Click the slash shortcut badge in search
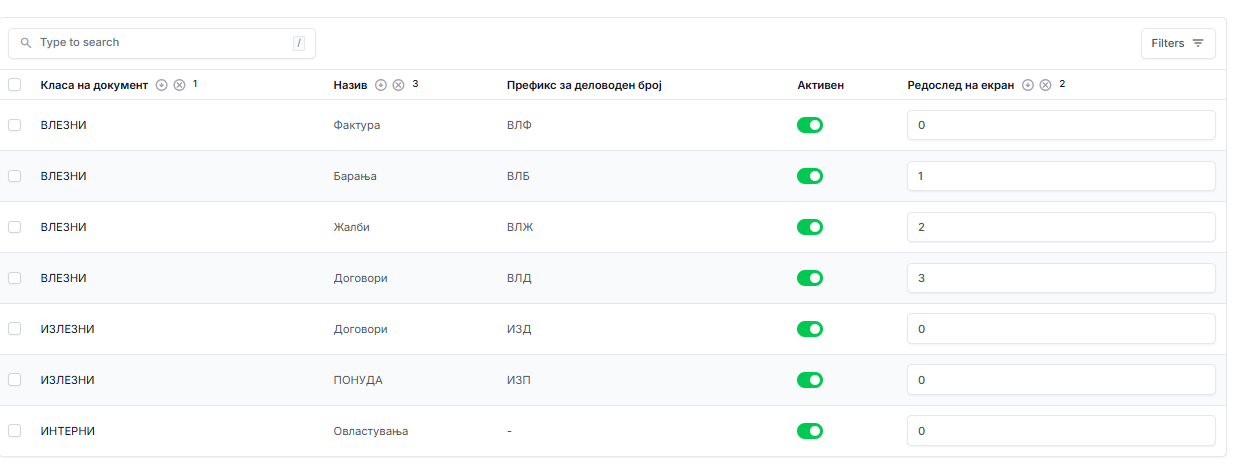This screenshot has width=1243, height=464. click(298, 43)
